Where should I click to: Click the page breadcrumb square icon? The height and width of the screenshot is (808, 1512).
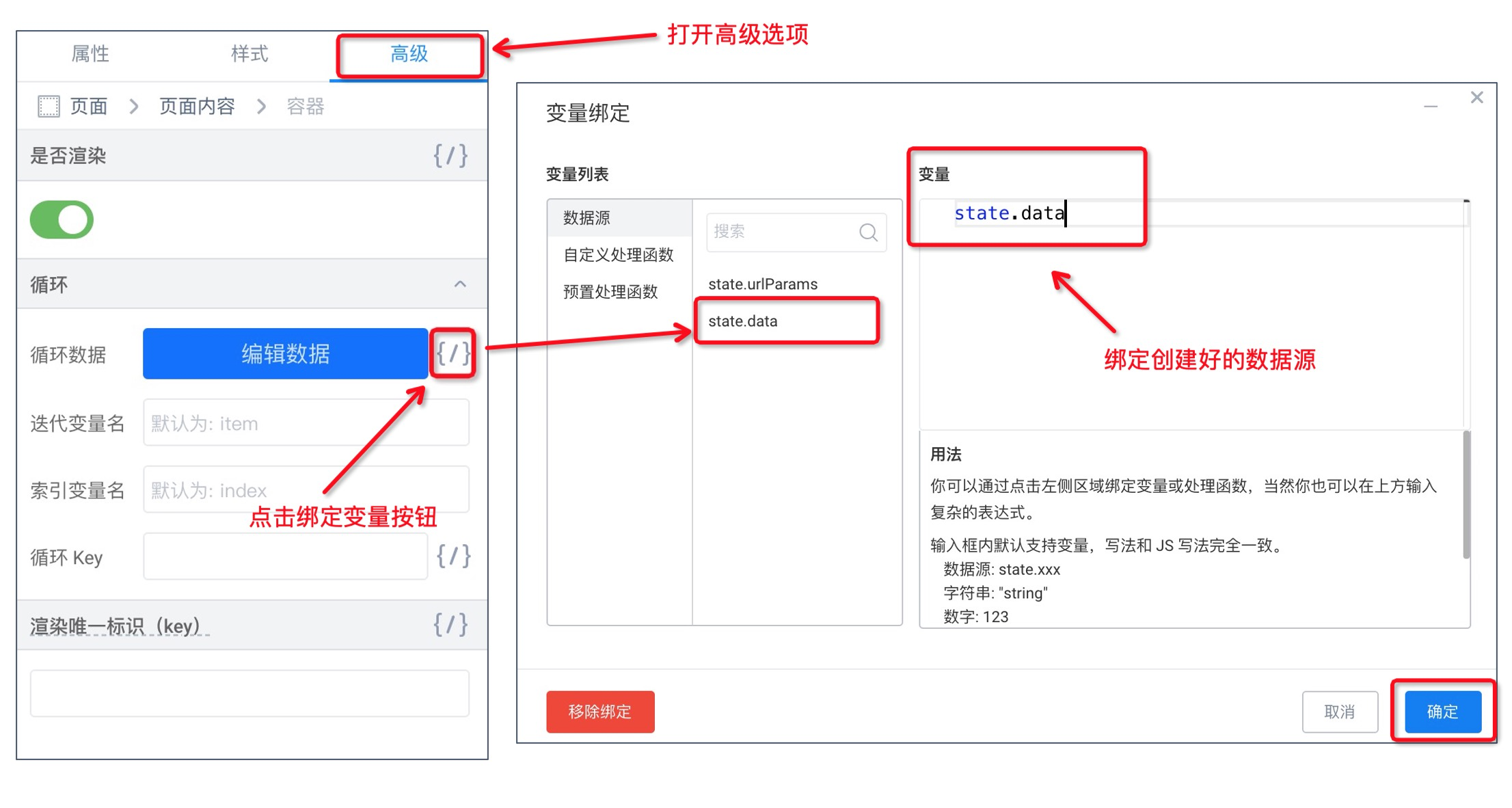[49, 107]
